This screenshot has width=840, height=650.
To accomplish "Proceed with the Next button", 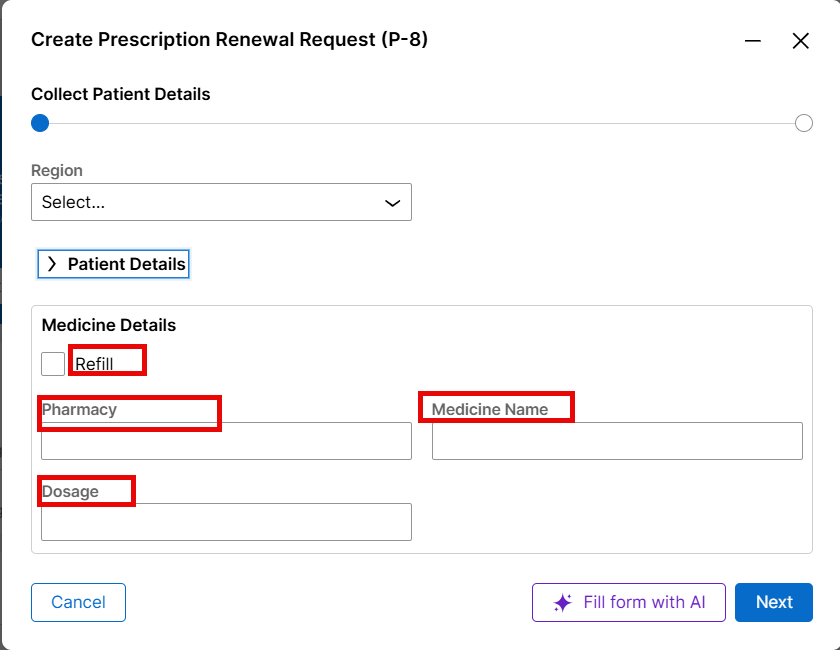I will [774, 602].
